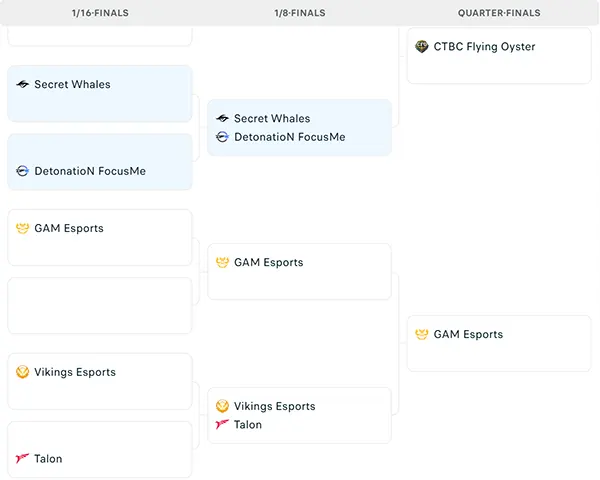Select the QUARTER-FINALS column header
The image size is (600, 480).
(x=499, y=13)
